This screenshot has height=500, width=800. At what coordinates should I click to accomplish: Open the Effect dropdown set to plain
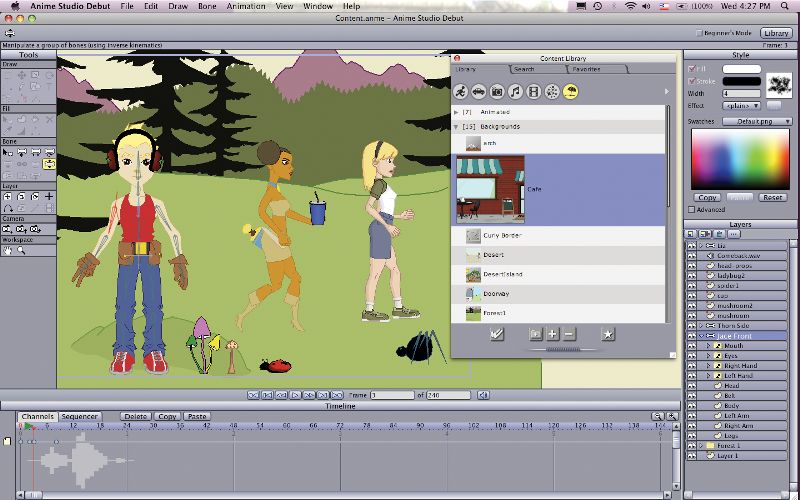[741, 105]
